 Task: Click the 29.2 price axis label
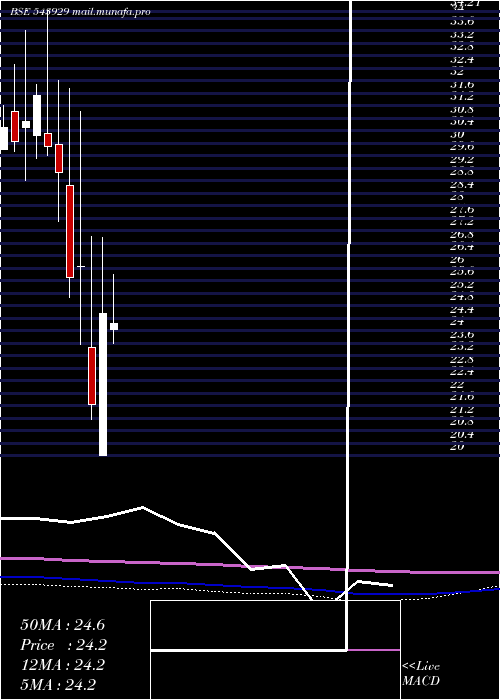click(462, 159)
